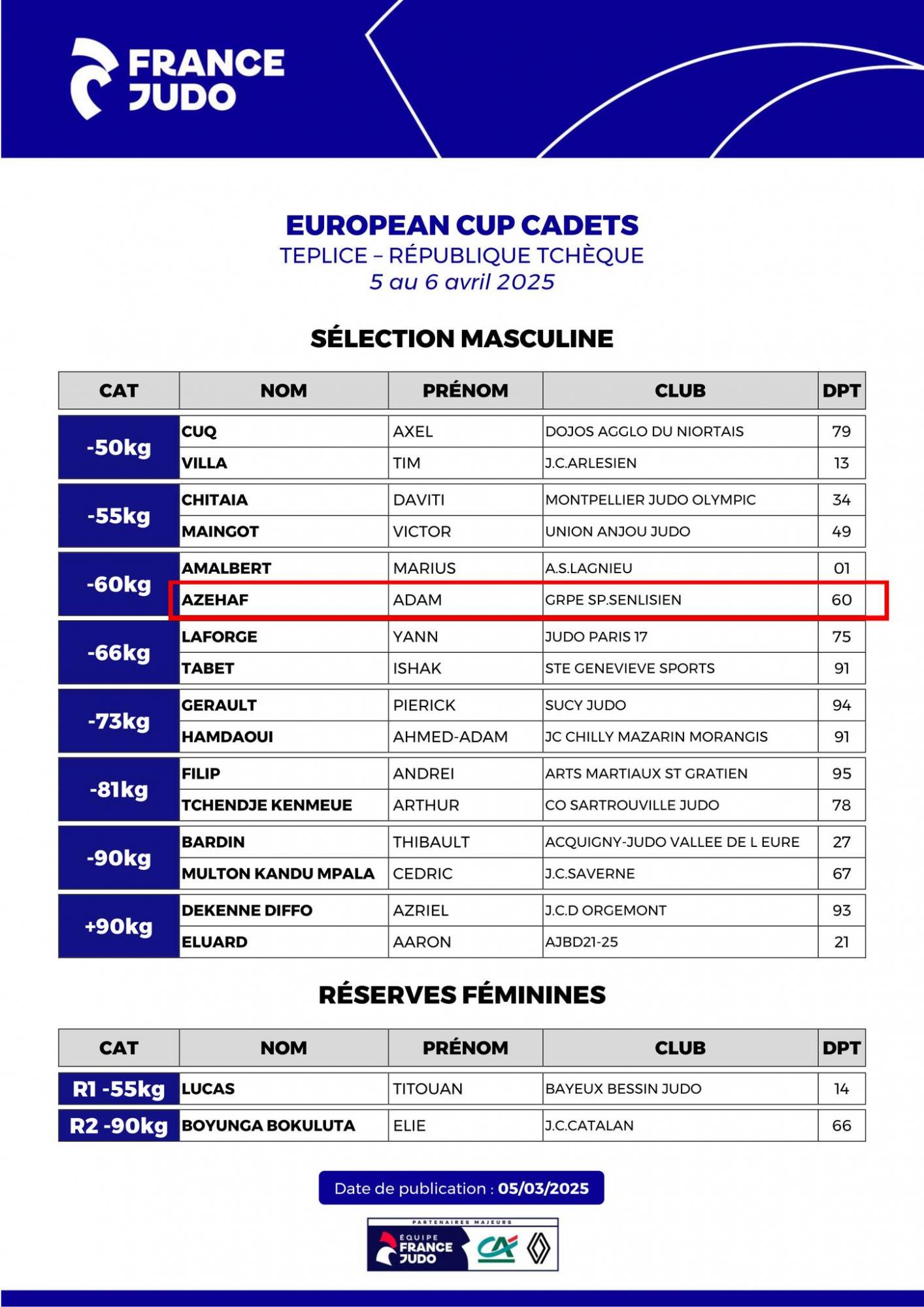Click CLUB header in the masculine selection table
924x1307 pixels.
pos(680,391)
